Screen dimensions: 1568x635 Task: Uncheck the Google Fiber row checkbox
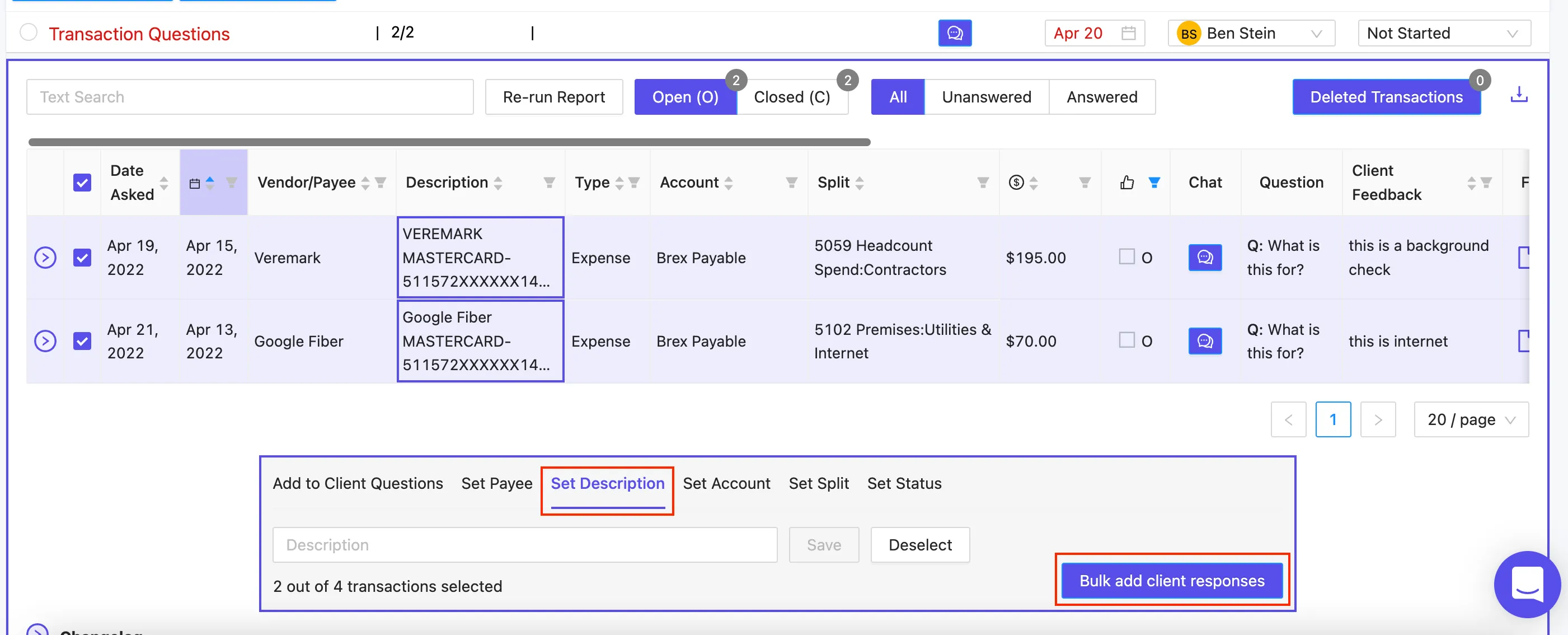pos(82,341)
